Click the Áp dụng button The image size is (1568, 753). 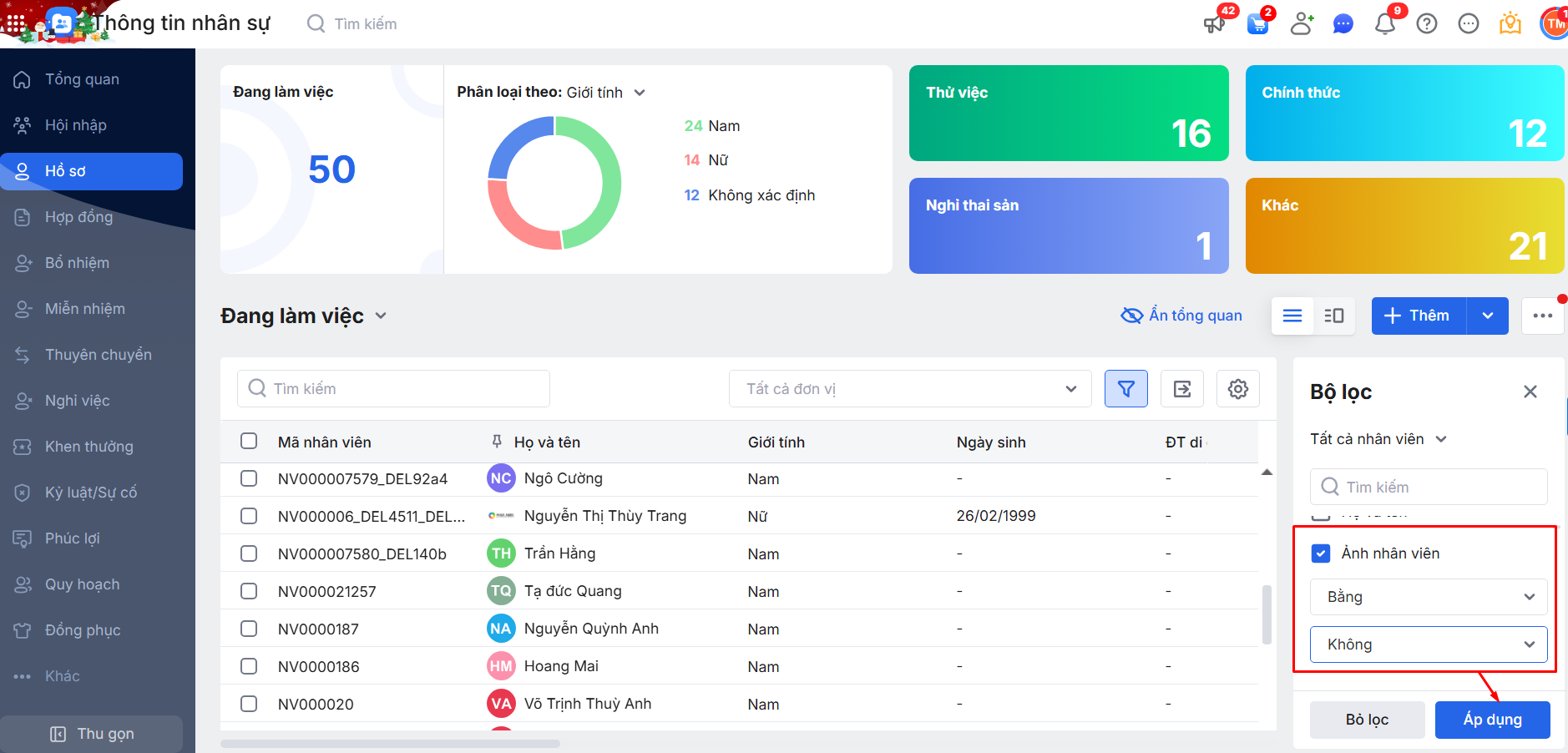1492,720
